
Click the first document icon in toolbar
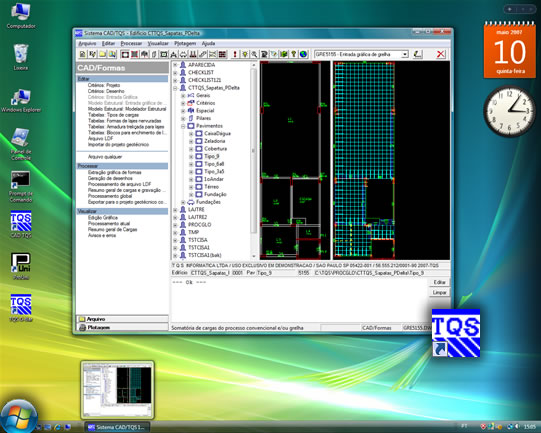point(83,54)
